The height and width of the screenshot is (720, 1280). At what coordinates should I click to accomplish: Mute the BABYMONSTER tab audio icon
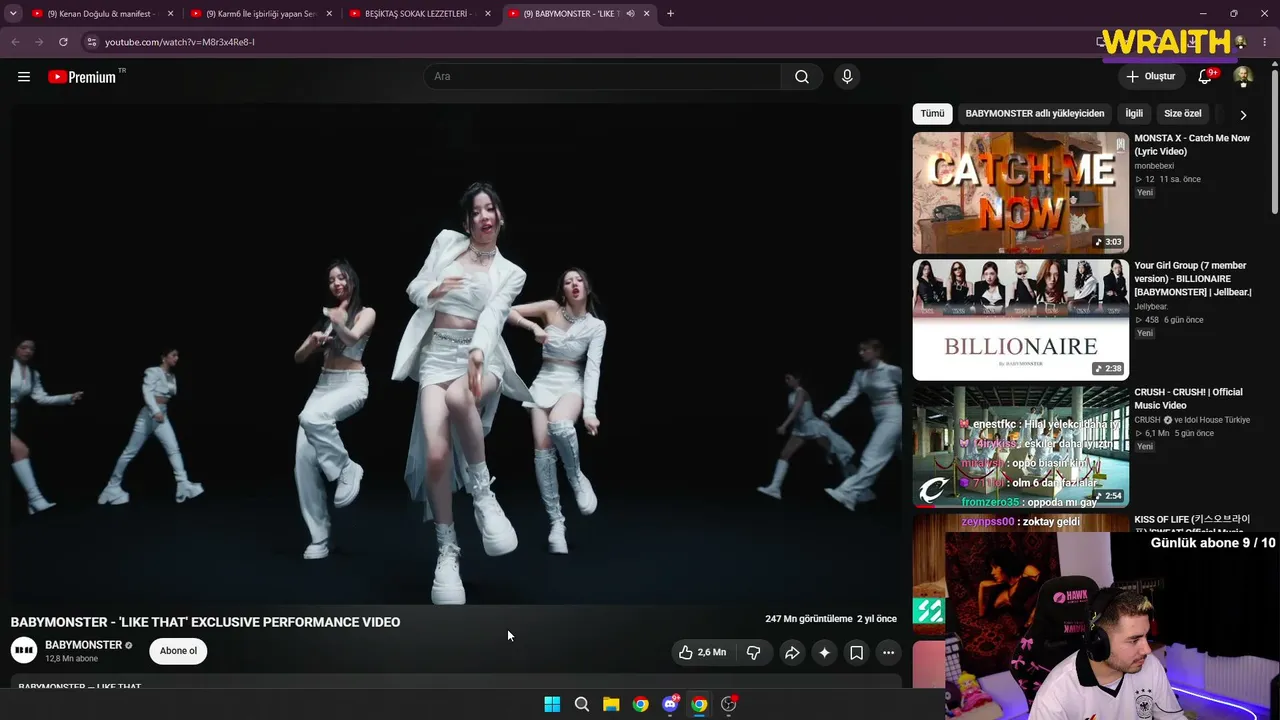[630, 14]
